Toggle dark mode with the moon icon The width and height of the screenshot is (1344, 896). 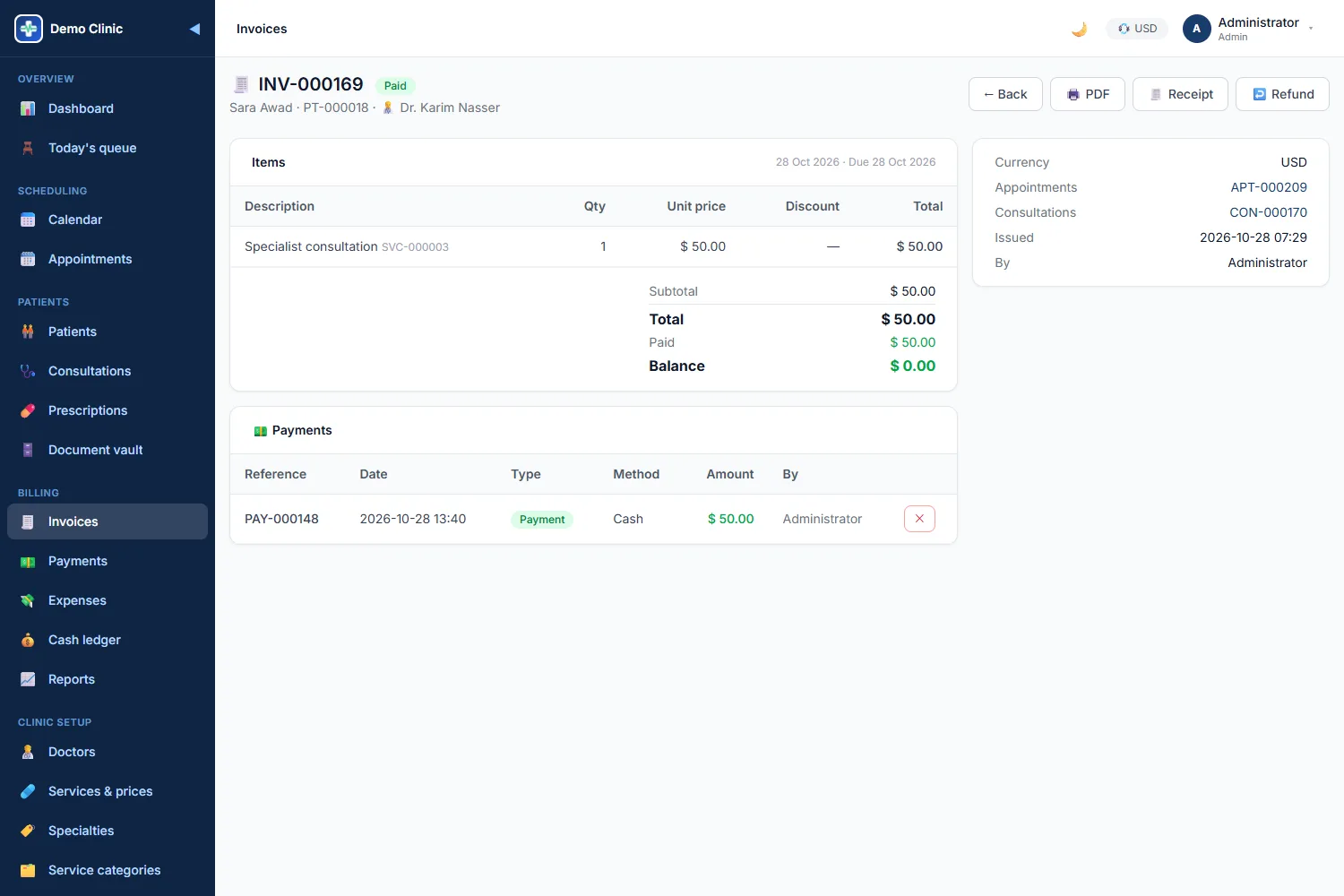(x=1079, y=29)
